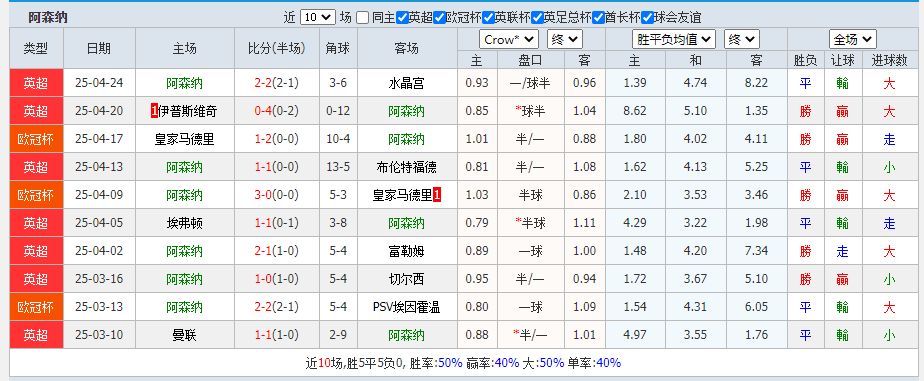Open the 曼联 team link

point(184,335)
